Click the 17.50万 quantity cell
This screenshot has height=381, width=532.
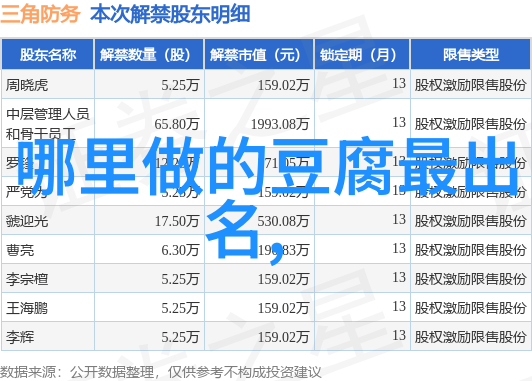pos(177,221)
